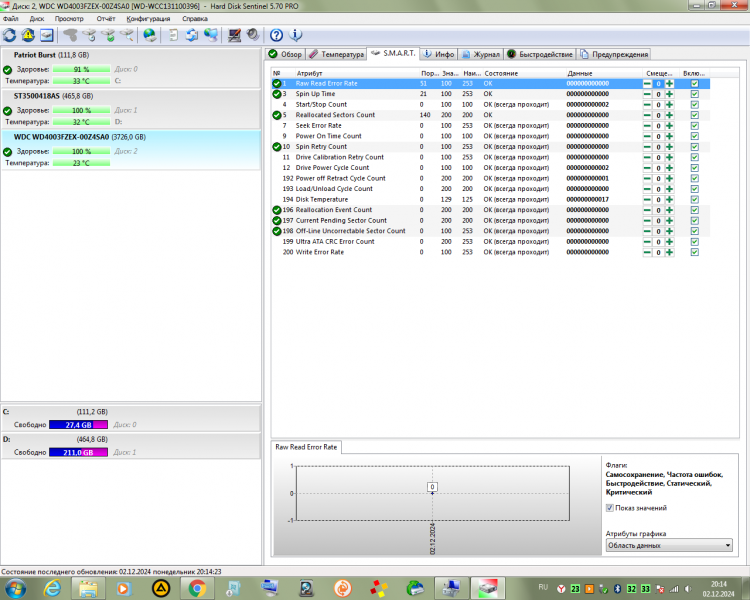
Task: Open Google Chrome from the taskbar
Action: tap(197, 588)
